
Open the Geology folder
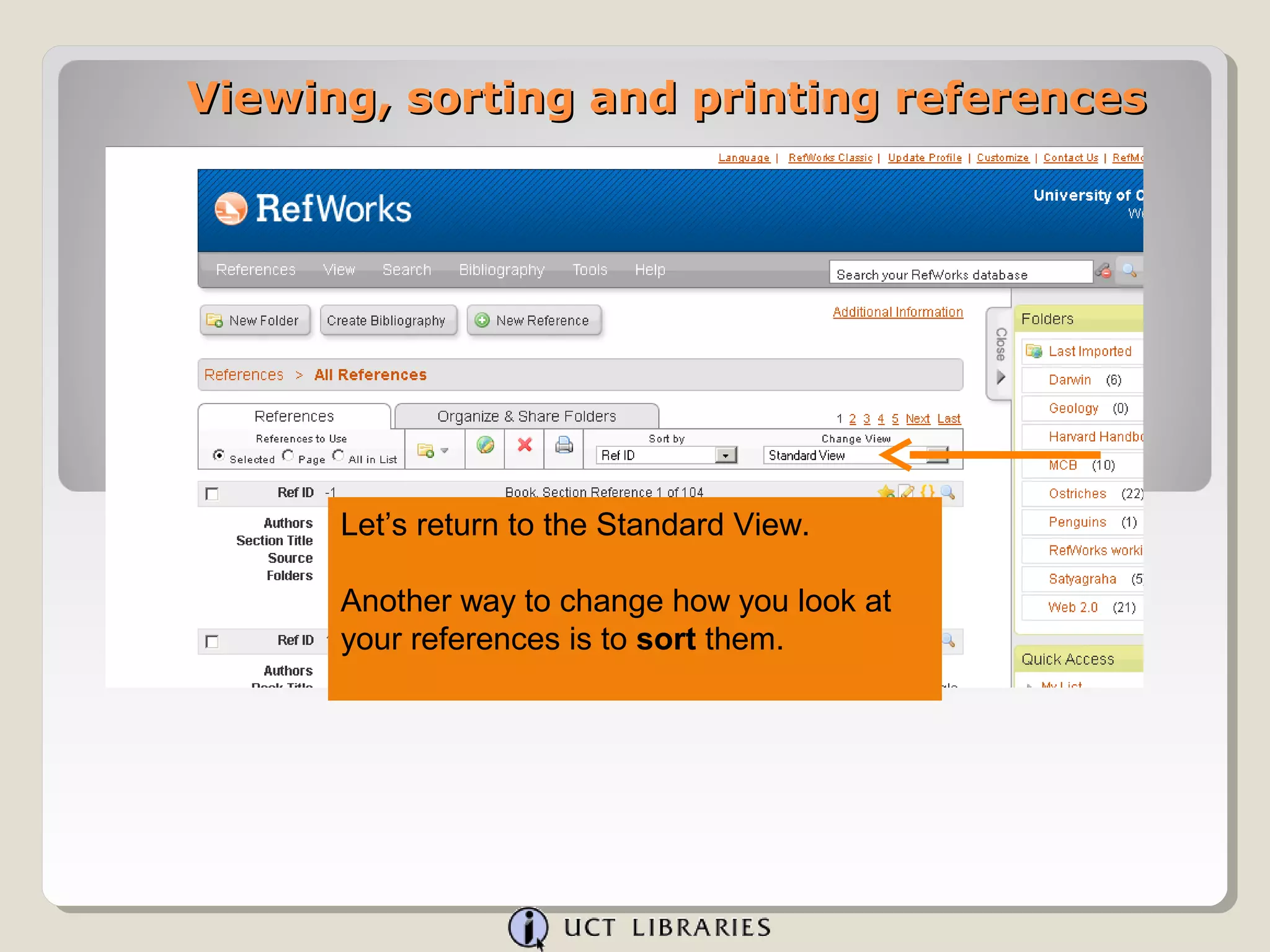pos(1073,408)
